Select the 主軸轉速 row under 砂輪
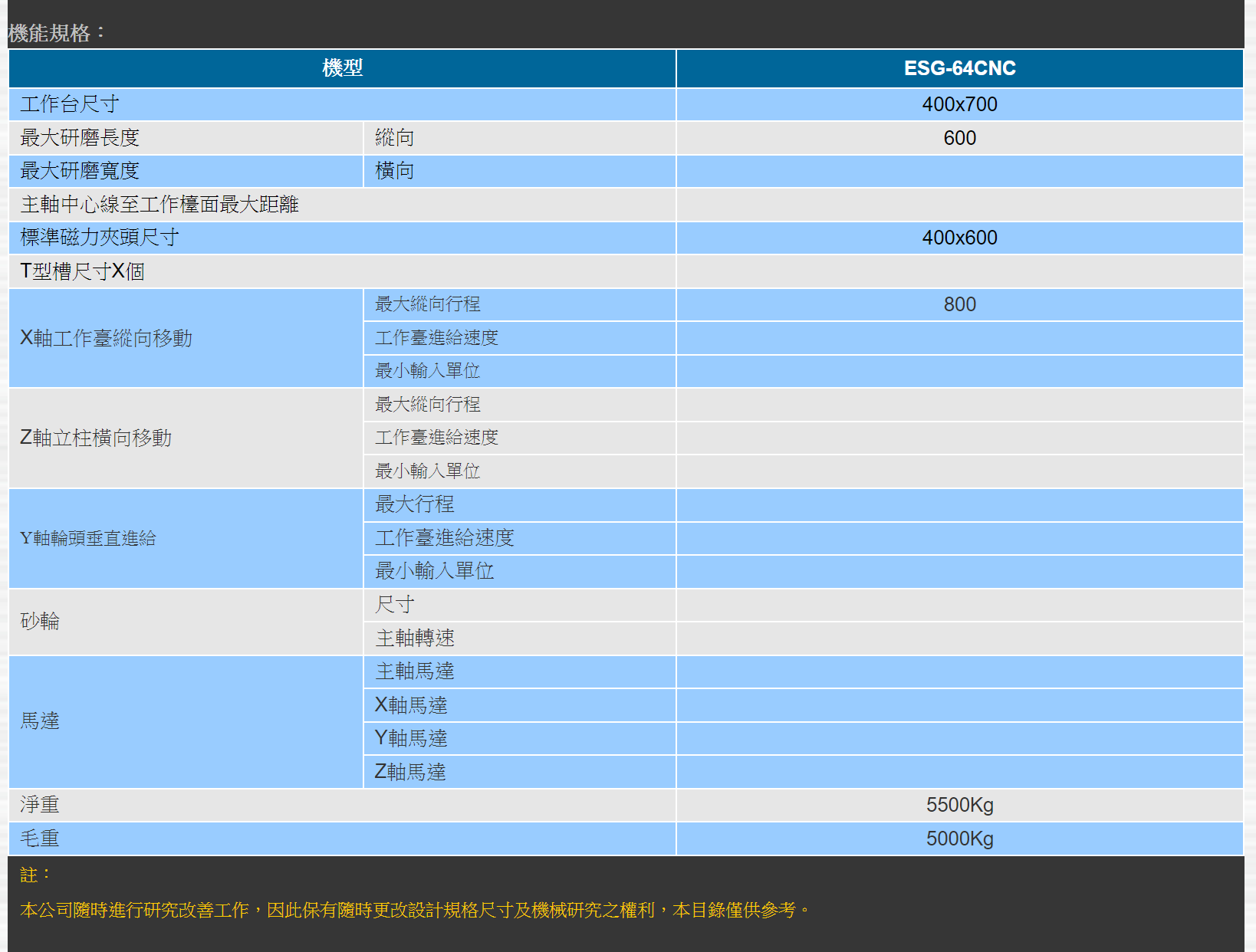The height and width of the screenshot is (952, 1256). click(x=415, y=638)
